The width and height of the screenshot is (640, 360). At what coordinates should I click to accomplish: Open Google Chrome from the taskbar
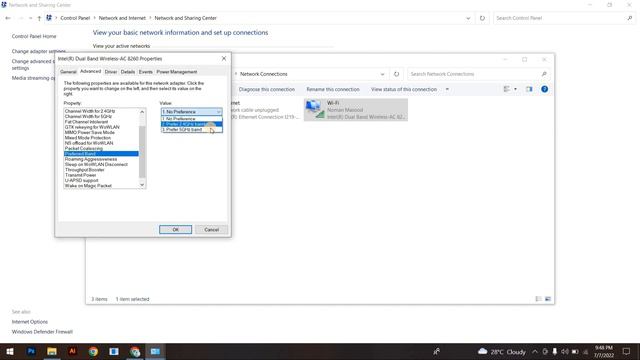pos(93,351)
